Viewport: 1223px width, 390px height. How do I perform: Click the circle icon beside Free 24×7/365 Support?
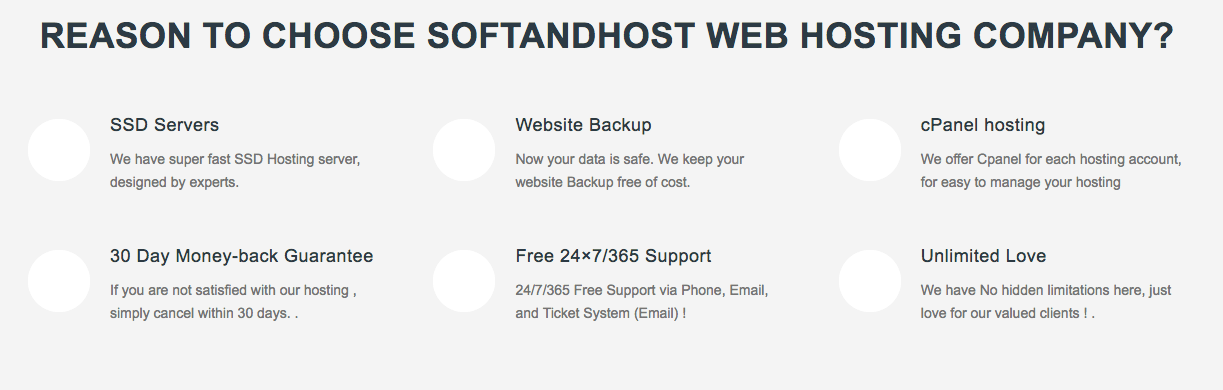coord(464,281)
